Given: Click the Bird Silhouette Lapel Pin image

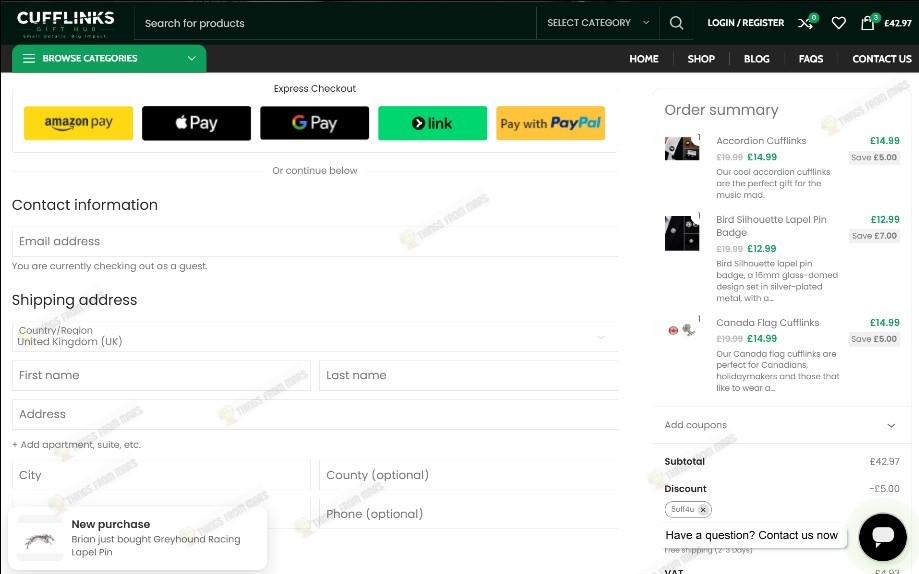Looking at the screenshot, I should (682, 233).
